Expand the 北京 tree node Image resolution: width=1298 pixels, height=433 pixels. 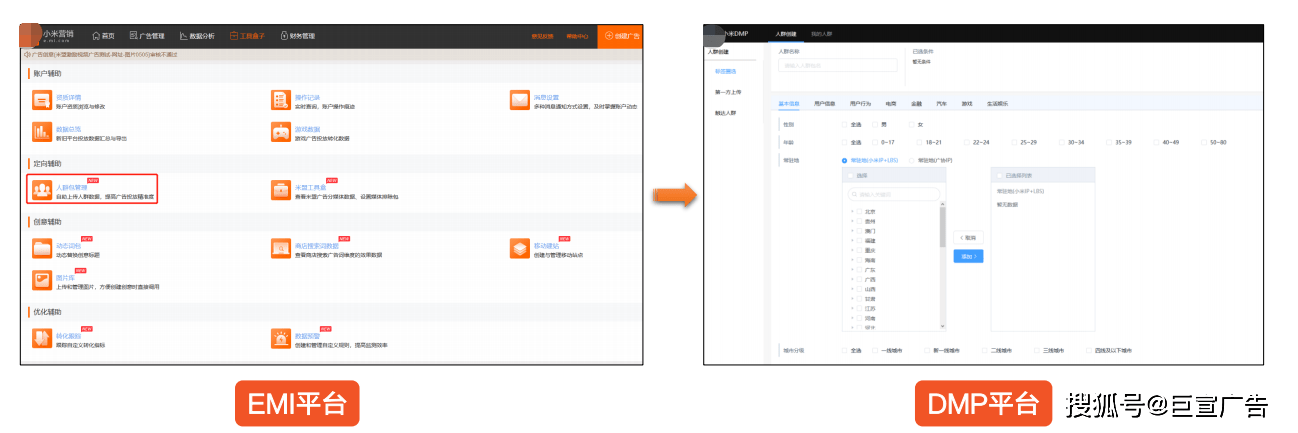[x=852, y=212]
